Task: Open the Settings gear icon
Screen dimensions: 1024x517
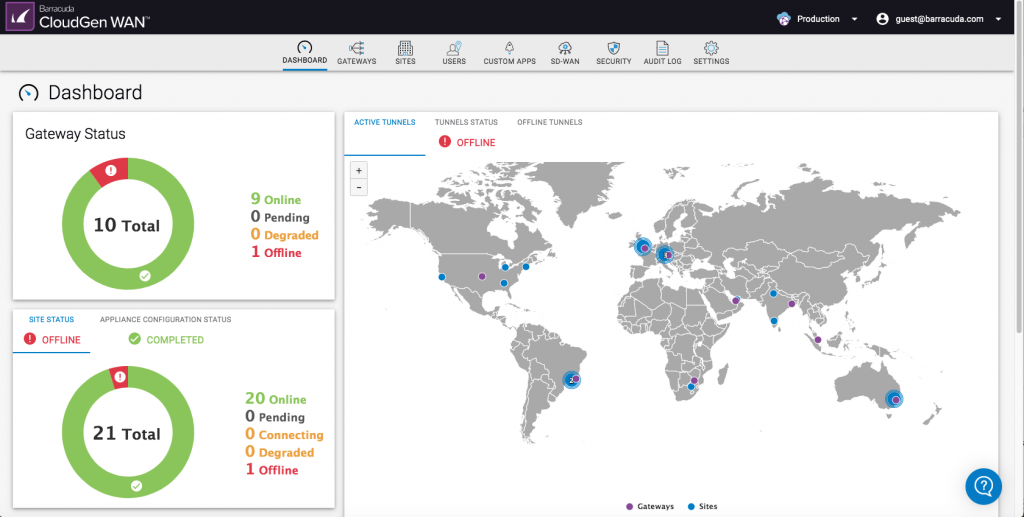Action: (711, 48)
